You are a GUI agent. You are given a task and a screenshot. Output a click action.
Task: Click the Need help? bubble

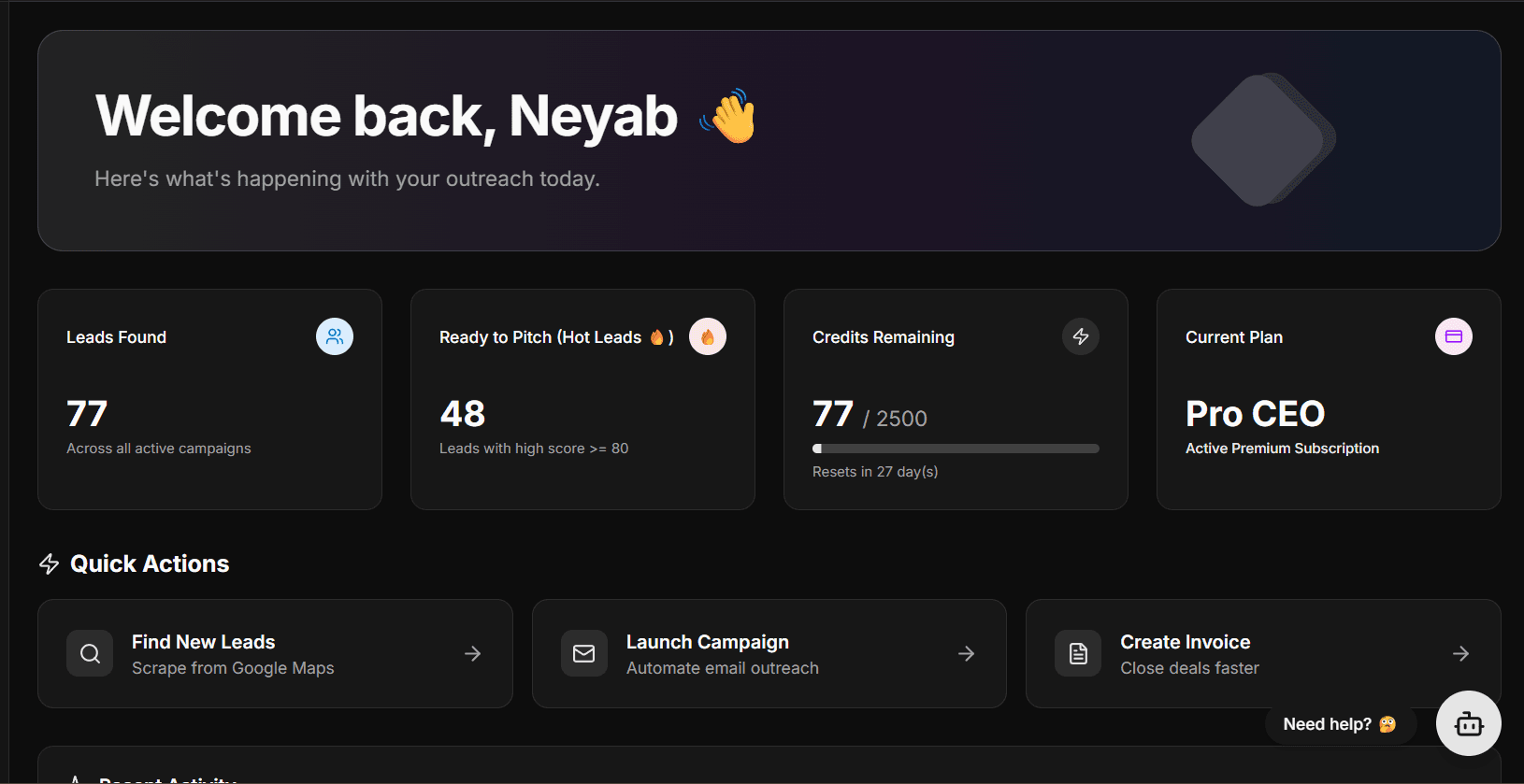point(1340,723)
